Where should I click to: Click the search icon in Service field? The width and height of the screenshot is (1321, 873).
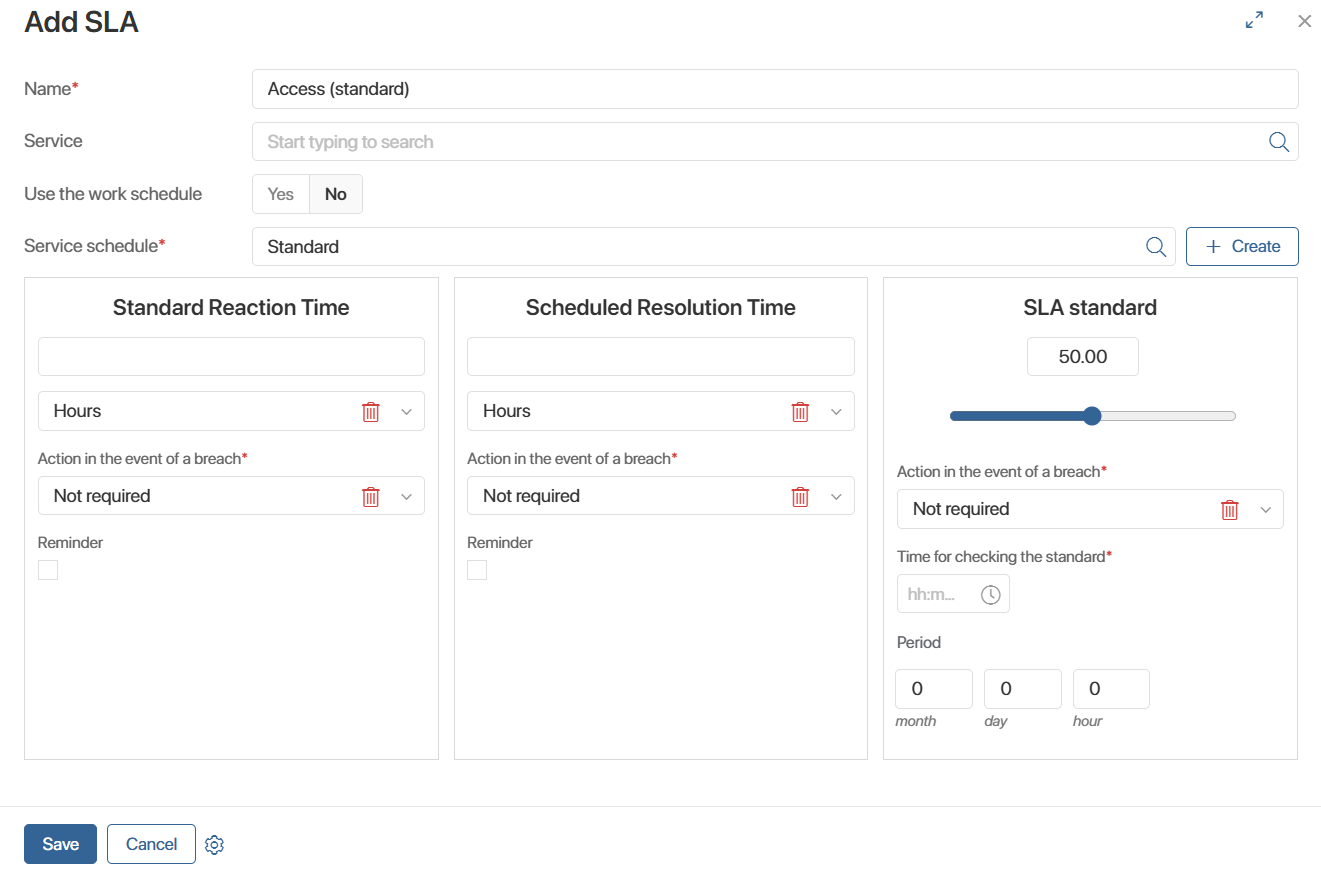[x=1278, y=142]
